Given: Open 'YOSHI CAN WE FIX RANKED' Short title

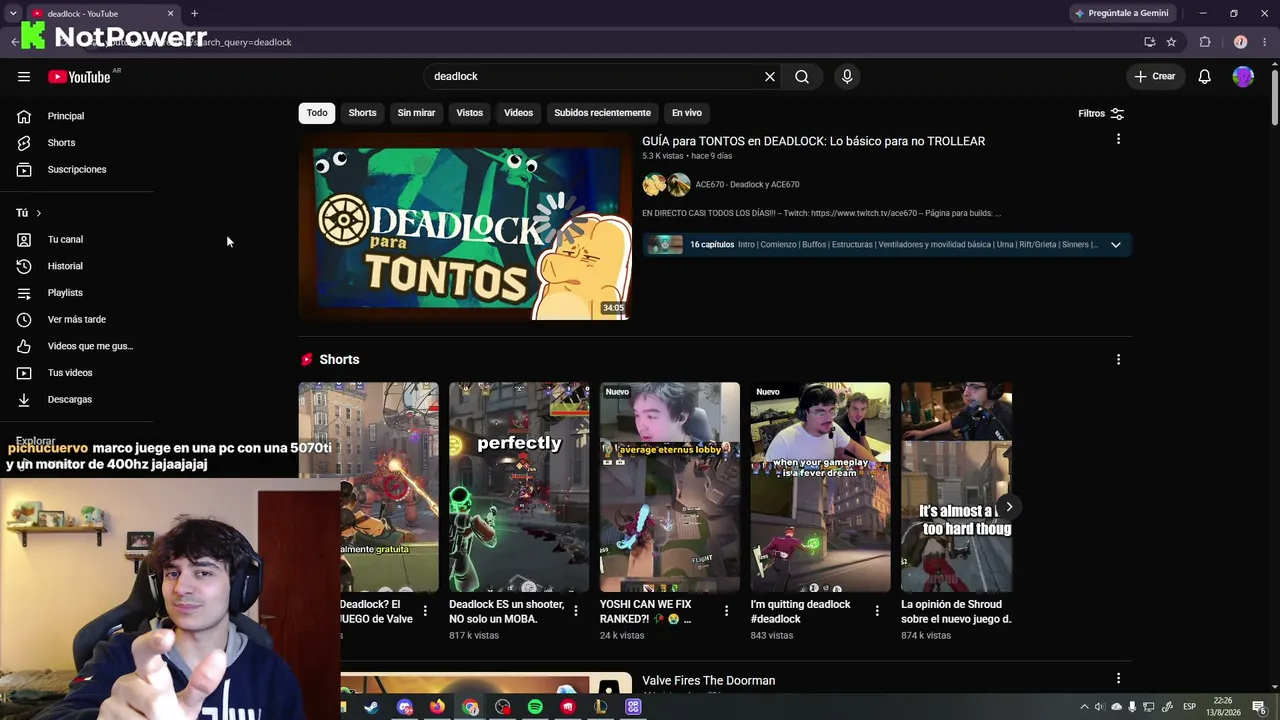Looking at the screenshot, I should pos(645,612).
